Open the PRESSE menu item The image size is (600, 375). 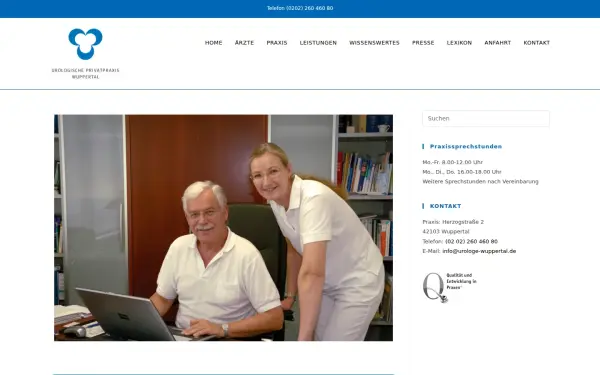point(423,43)
